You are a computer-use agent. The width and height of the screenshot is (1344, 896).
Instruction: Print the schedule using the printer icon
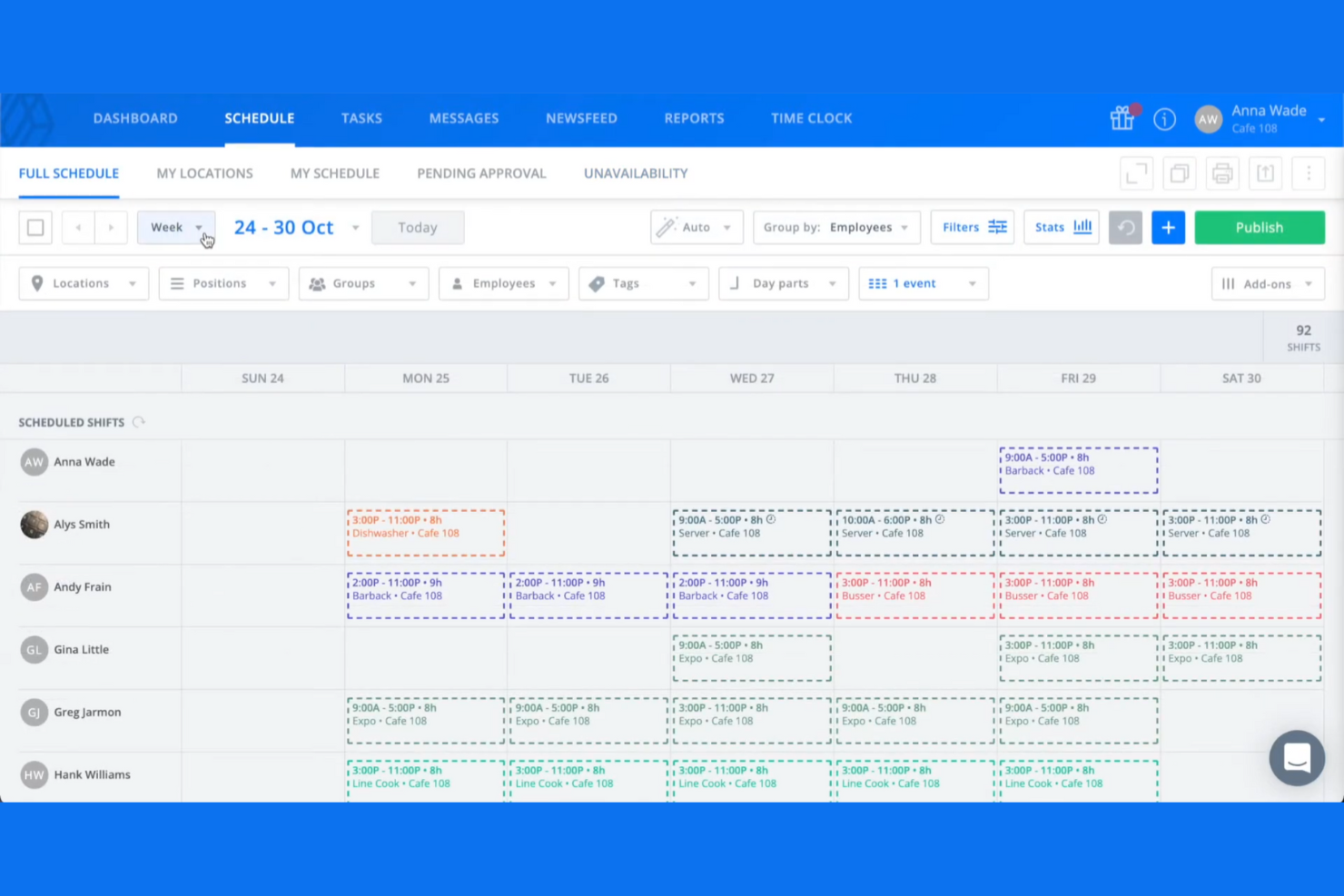tap(1221, 172)
